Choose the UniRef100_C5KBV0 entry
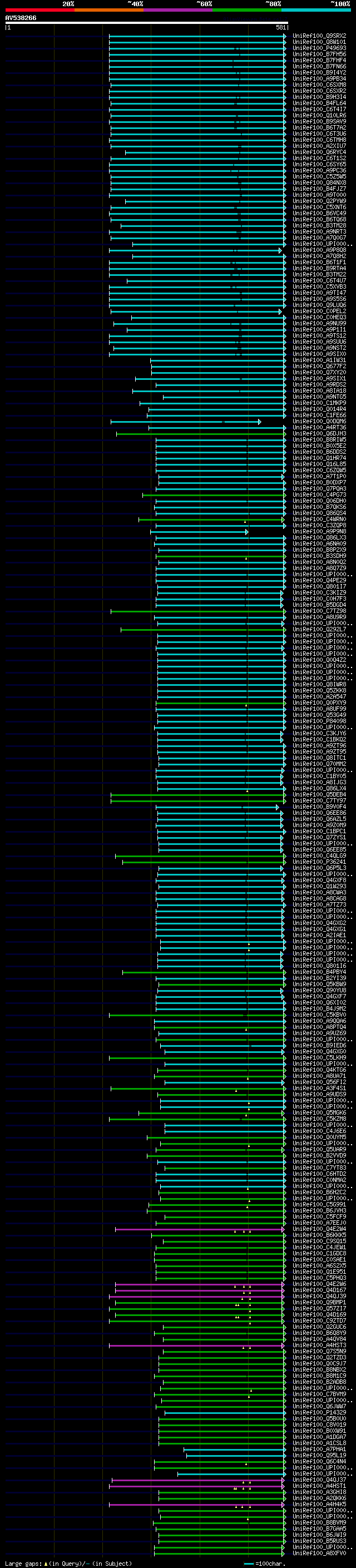This screenshot has width=356, height=1568. coord(319,1015)
